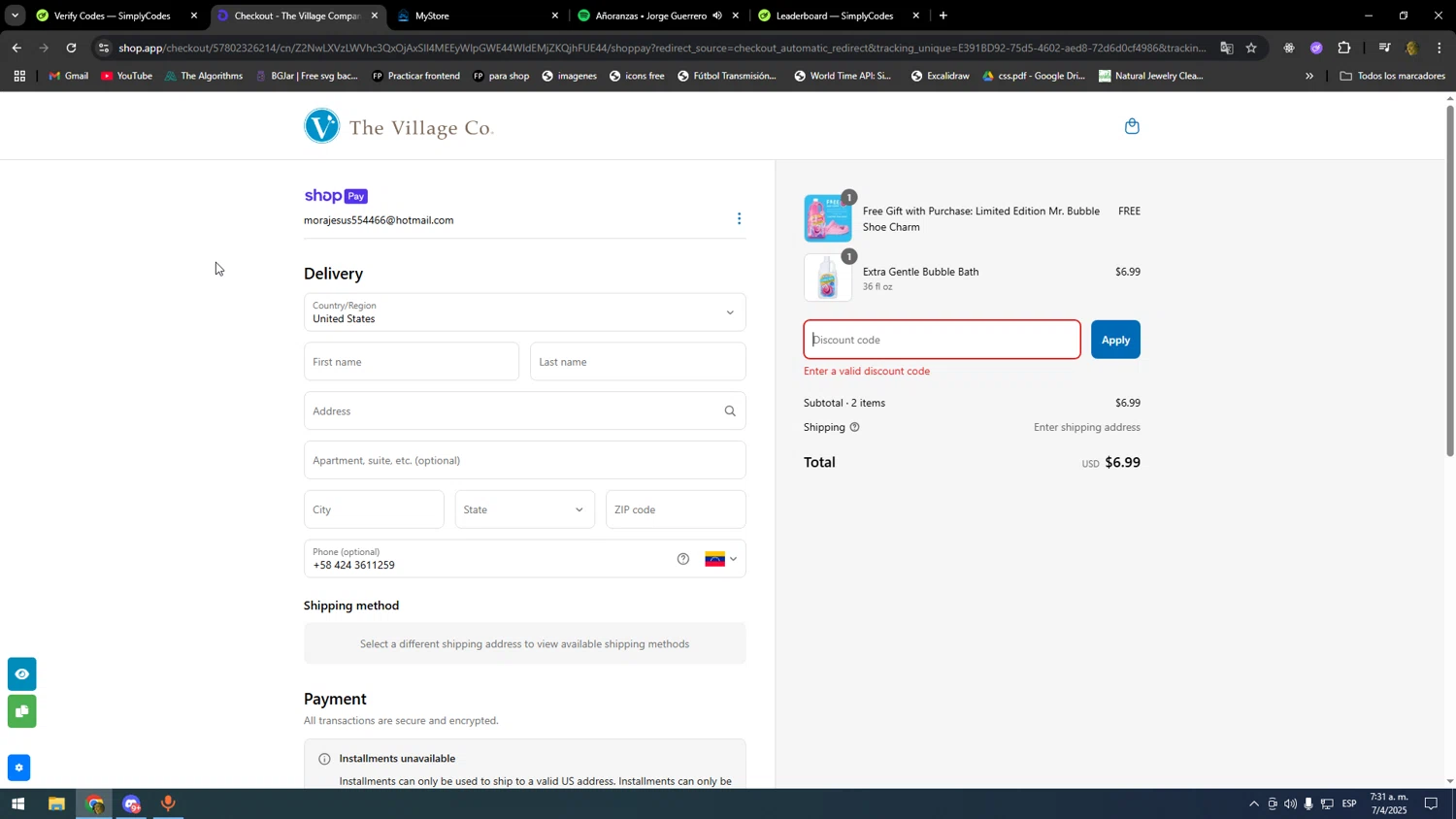
Task: Click the address search magnifier icon
Action: tap(730, 411)
